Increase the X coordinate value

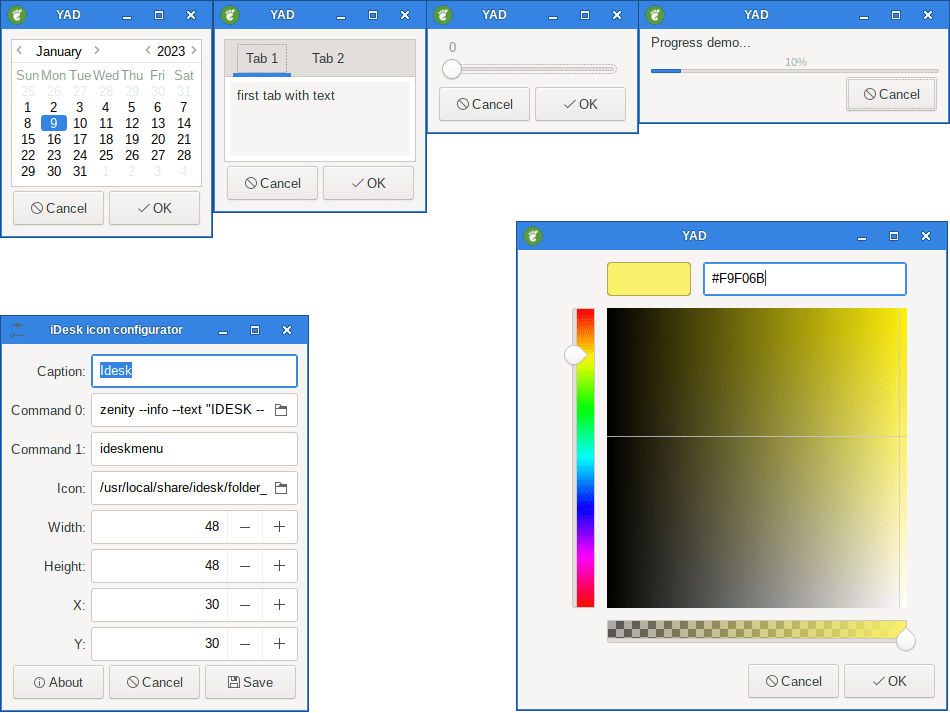point(281,605)
